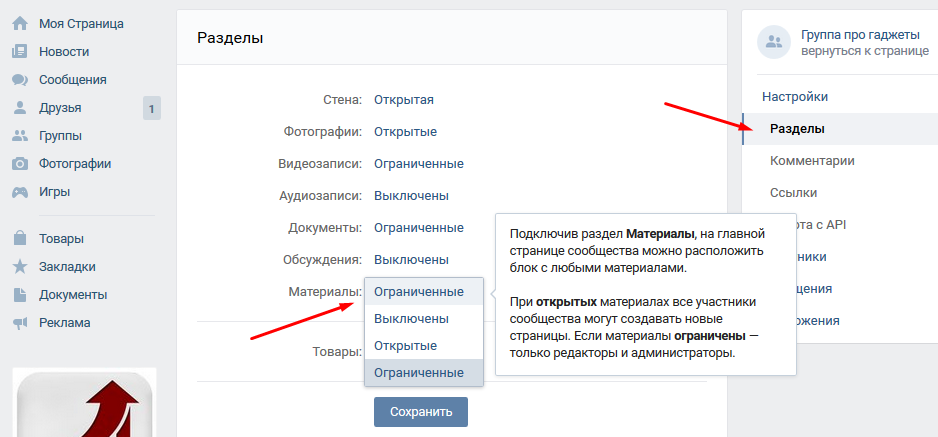938x437 pixels.
Task: Click the newspaper icon beside Новости
Action: 20,52
